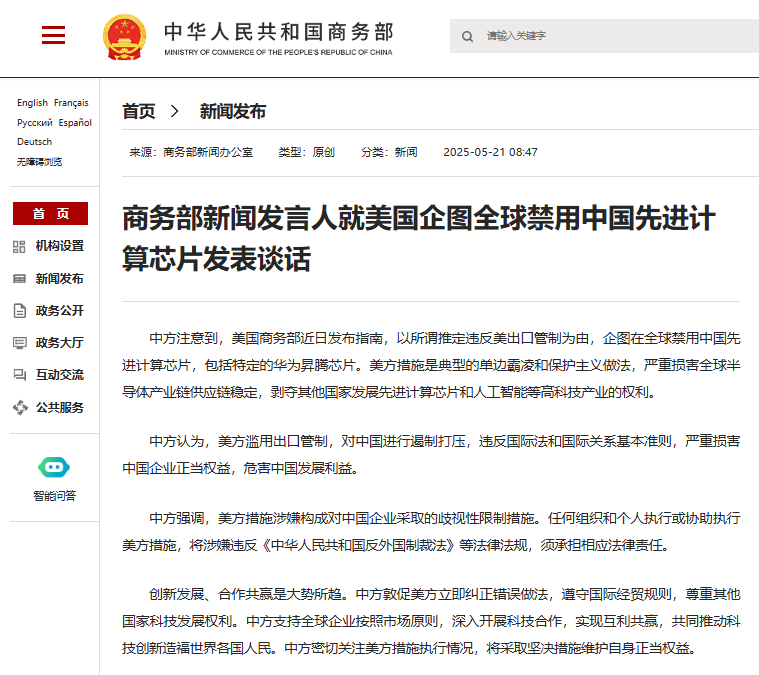Click the date 2025-05-21 08:47

click(x=490, y=152)
